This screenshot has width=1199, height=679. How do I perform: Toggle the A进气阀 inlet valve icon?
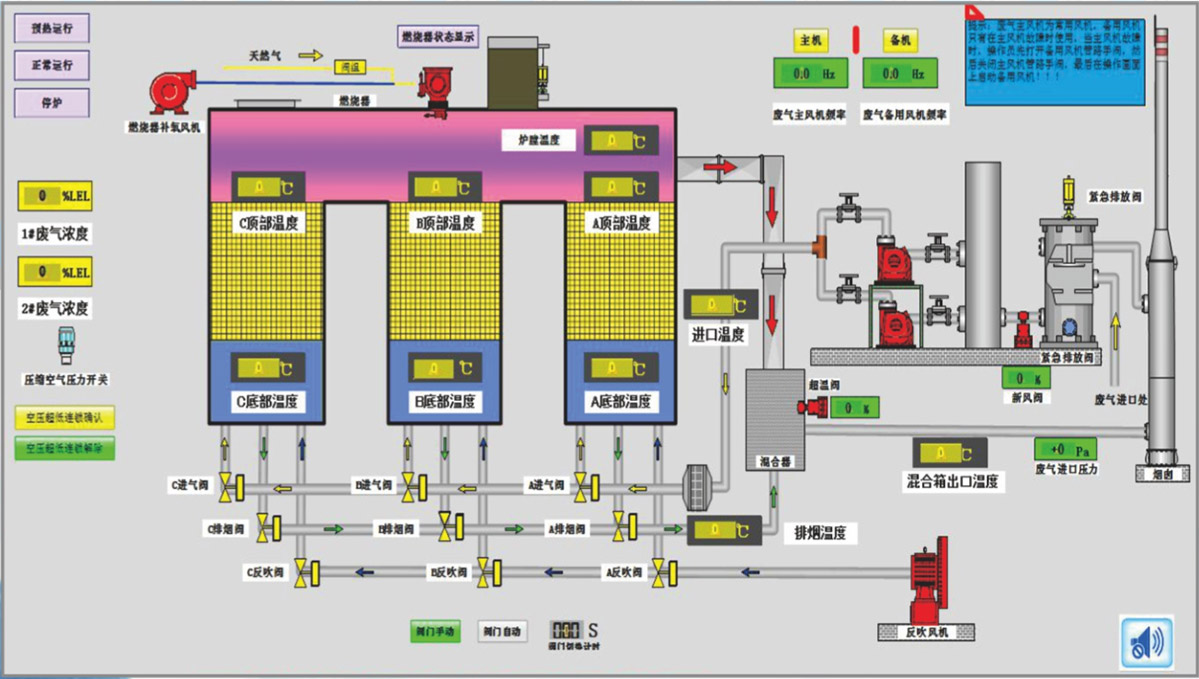click(x=587, y=487)
